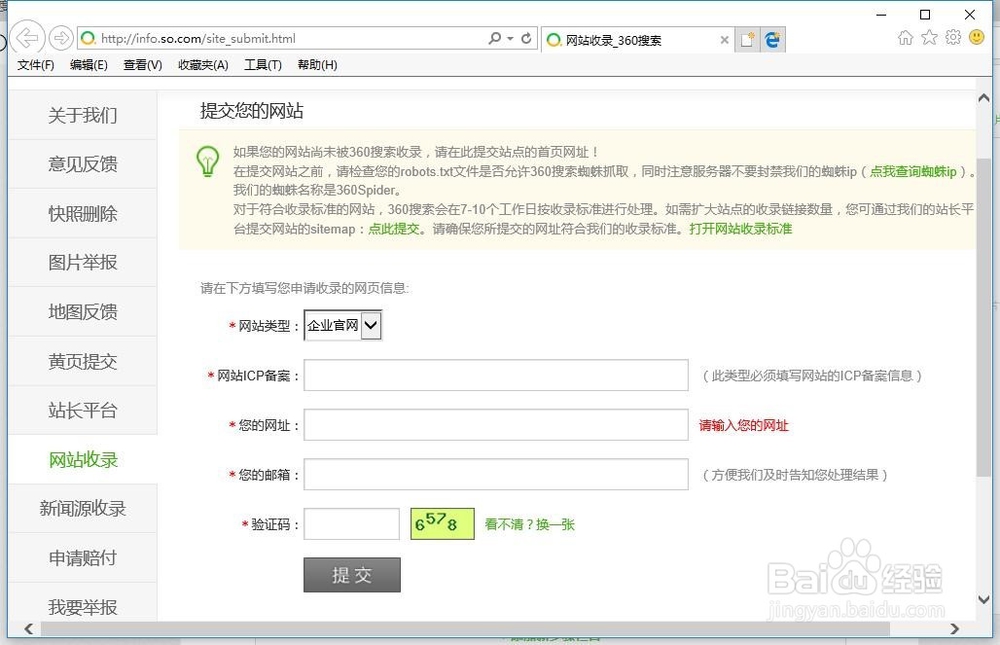The image size is (1000, 645).
Task: Click the light bulb tip icon
Action: [207, 161]
